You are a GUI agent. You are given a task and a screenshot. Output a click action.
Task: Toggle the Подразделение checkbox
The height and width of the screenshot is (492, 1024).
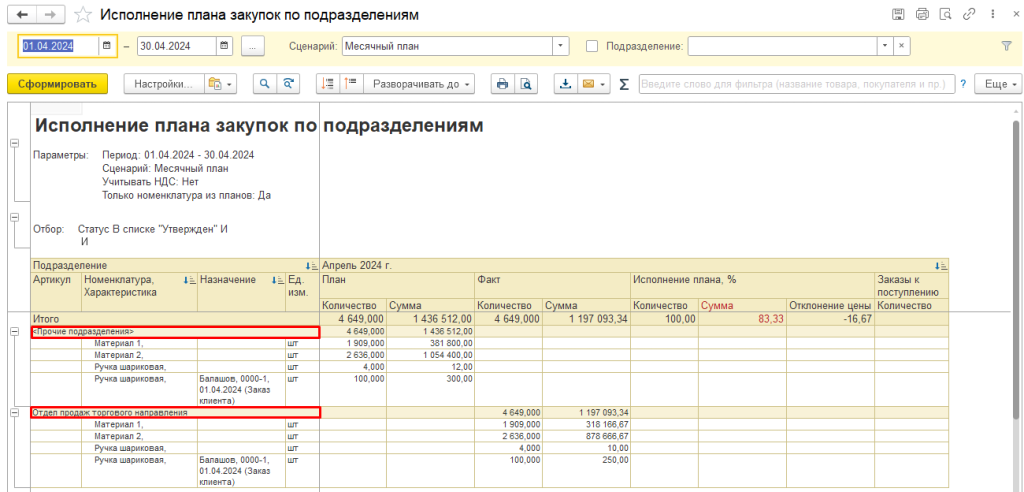(x=592, y=46)
